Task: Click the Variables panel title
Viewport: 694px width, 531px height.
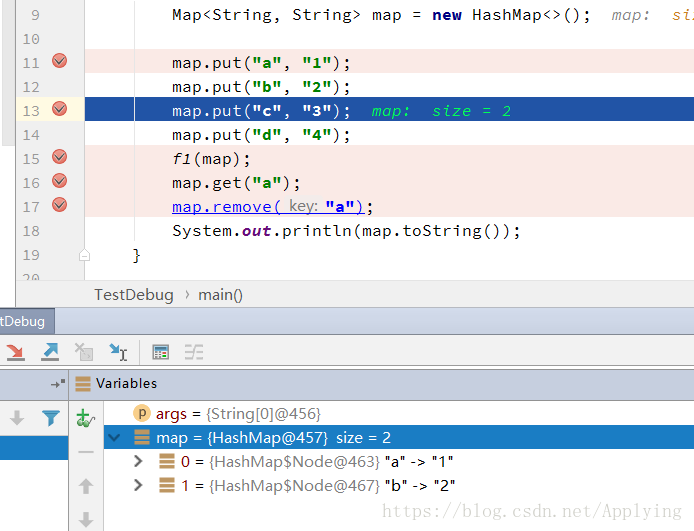Action: point(127,383)
